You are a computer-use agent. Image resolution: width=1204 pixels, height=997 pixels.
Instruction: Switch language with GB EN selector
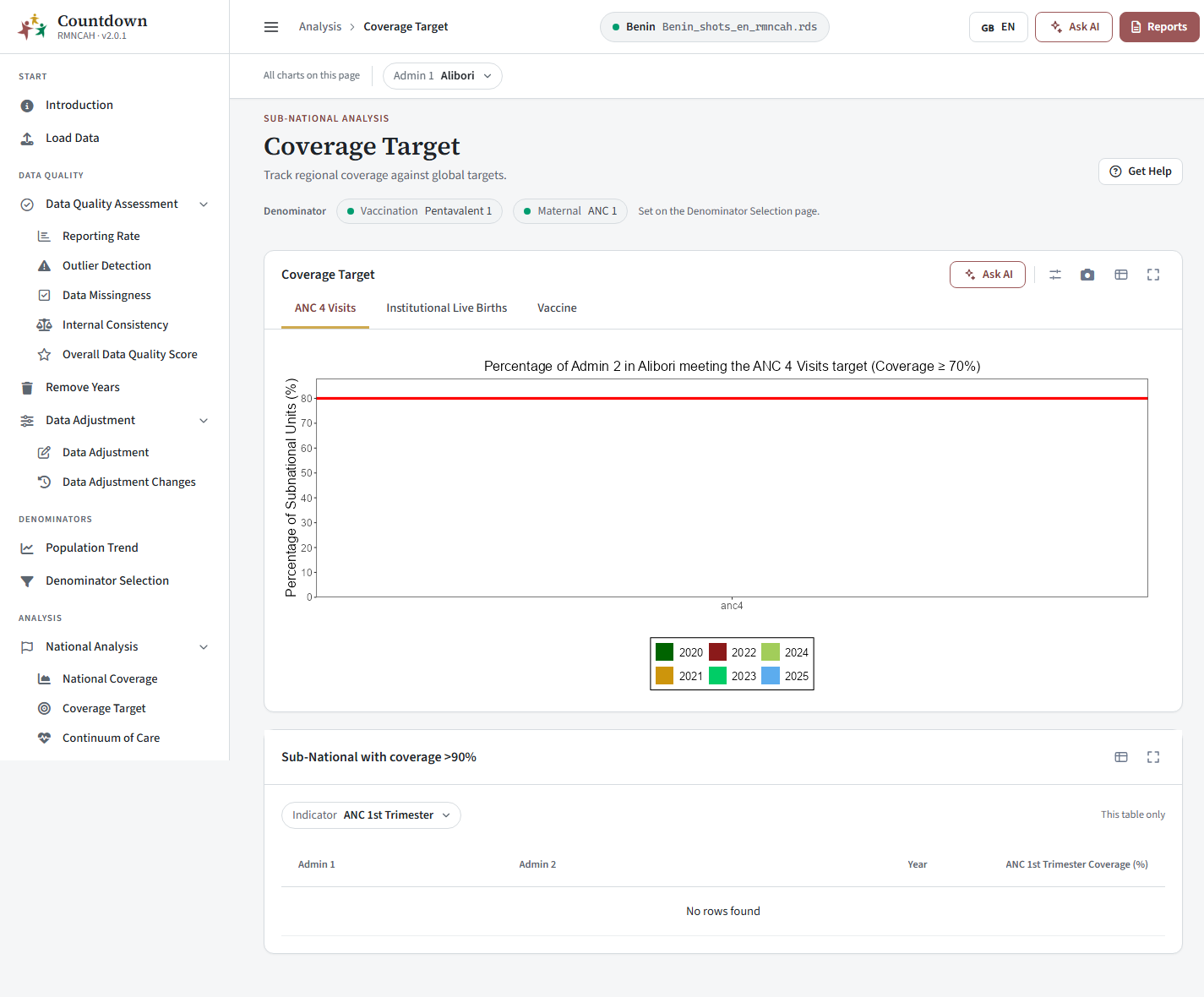[x=999, y=27]
